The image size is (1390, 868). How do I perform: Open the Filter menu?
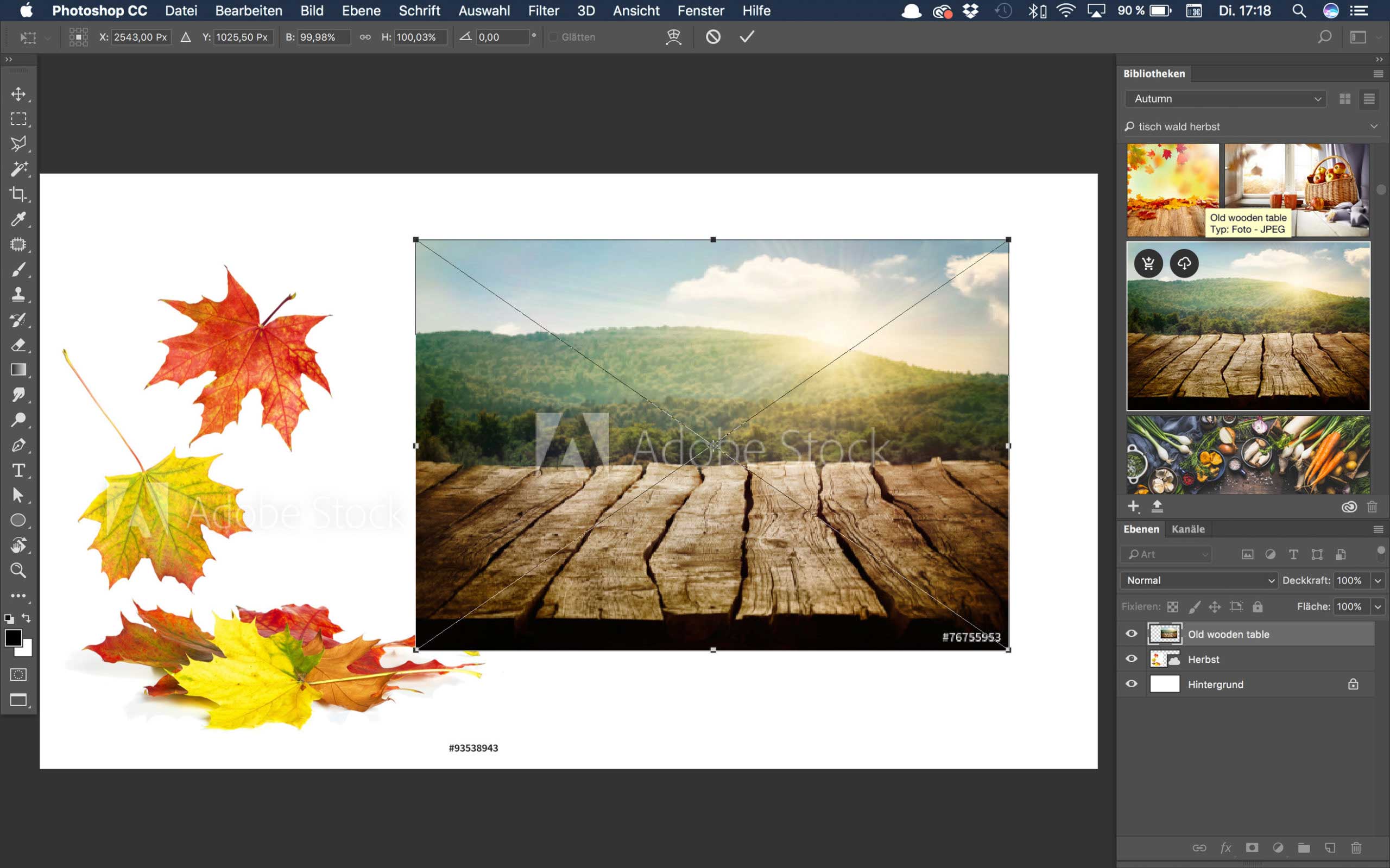point(543,10)
